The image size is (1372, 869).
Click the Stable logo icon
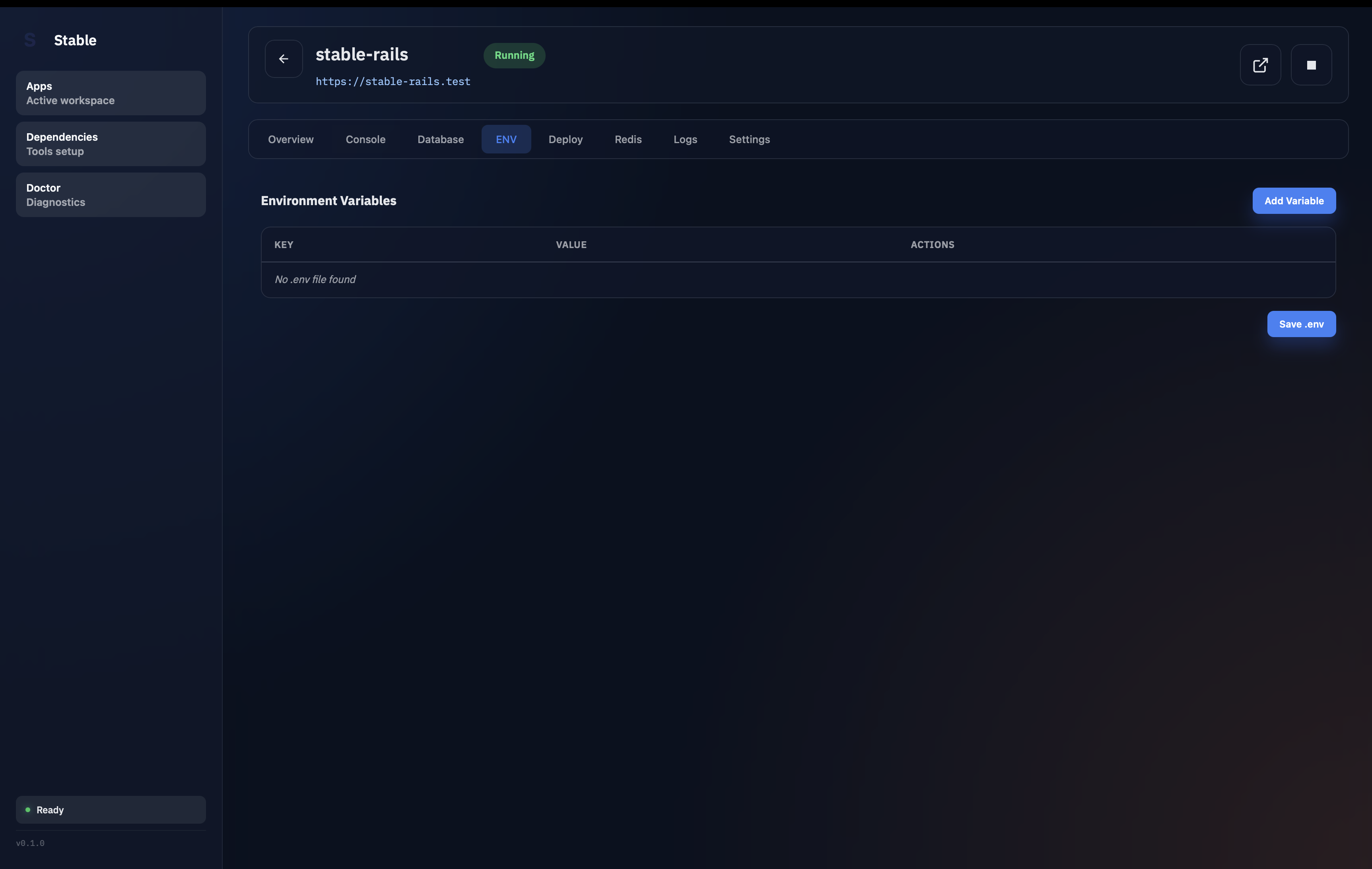click(x=30, y=41)
